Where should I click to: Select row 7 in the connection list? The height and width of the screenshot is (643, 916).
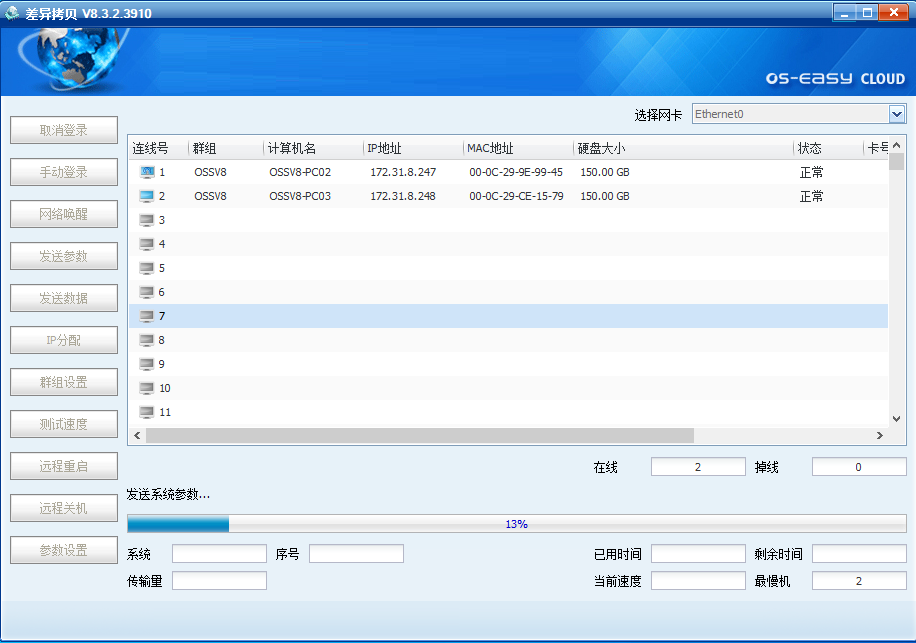point(500,316)
